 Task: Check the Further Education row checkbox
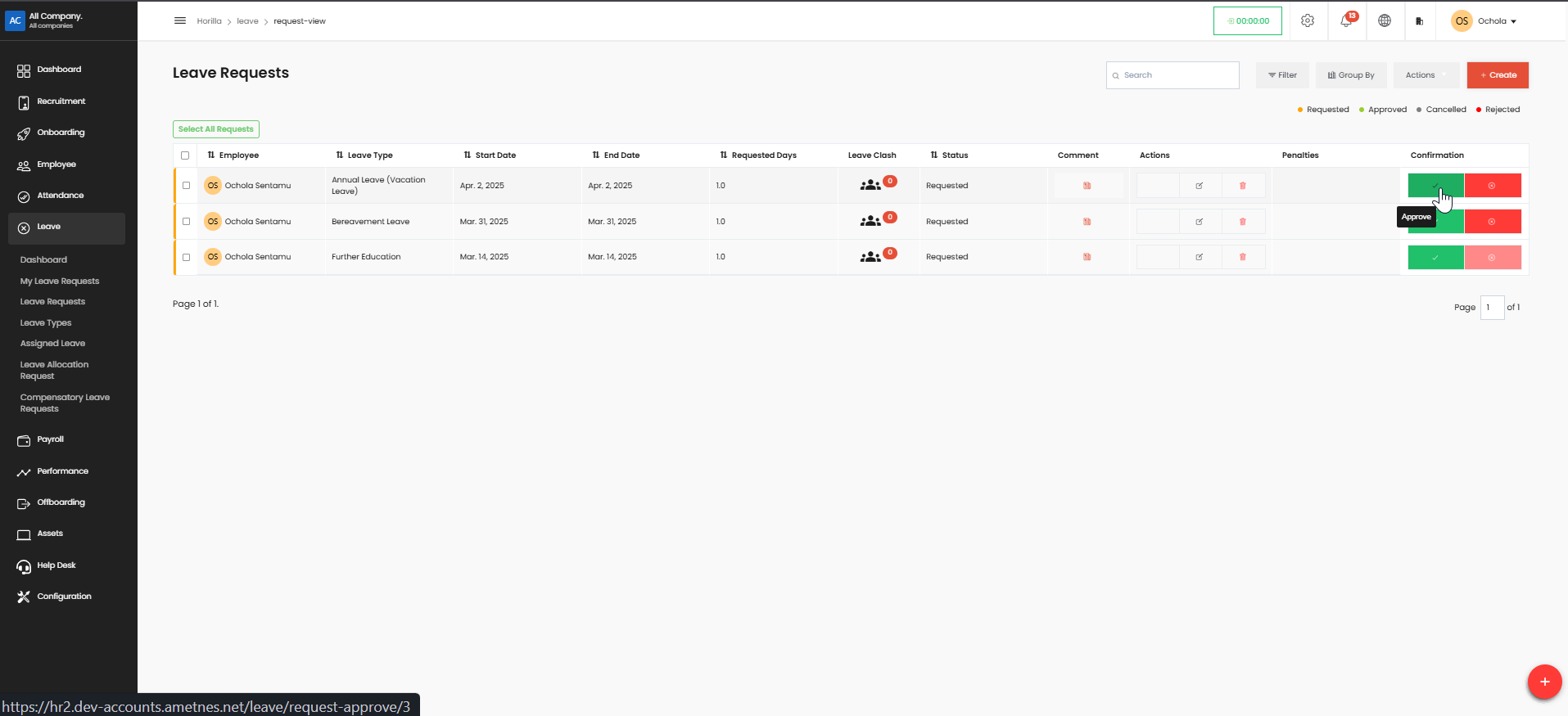187,257
